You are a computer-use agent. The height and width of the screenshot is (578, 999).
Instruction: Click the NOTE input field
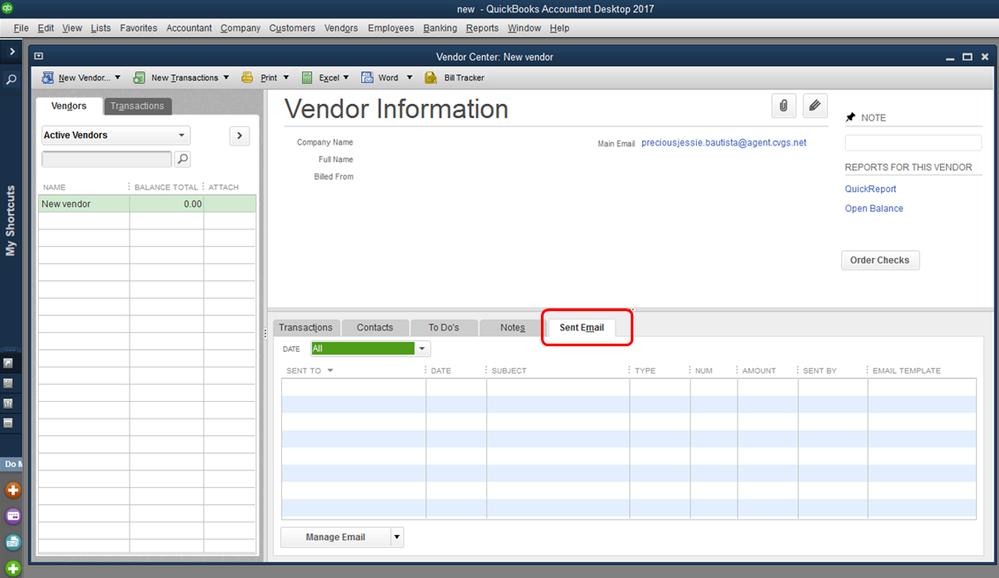click(913, 143)
